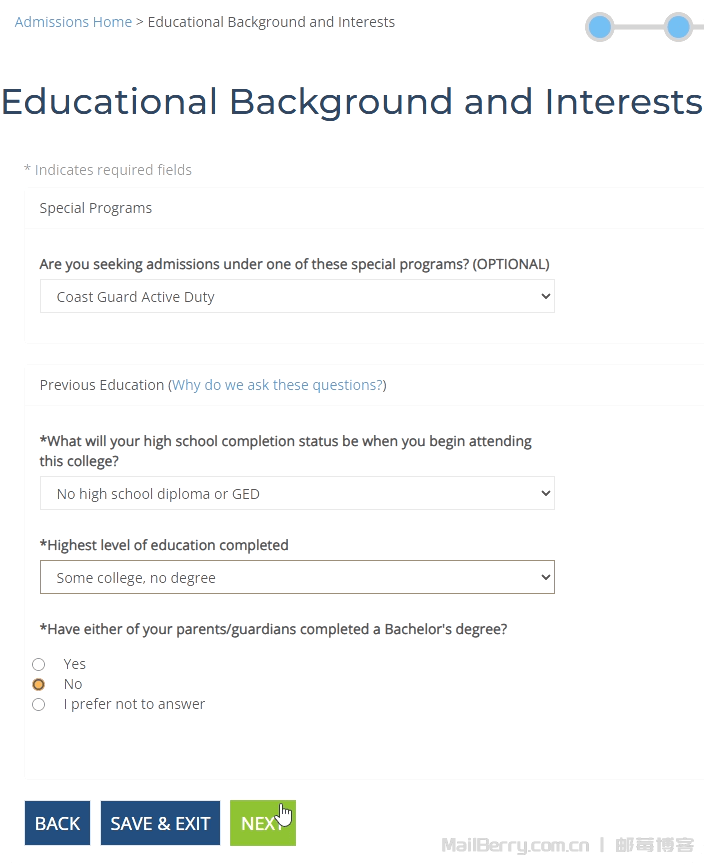Image resolution: width=704 pixels, height=865 pixels.
Task: Click the first progress step circle
Action: [x=600, y=27]
